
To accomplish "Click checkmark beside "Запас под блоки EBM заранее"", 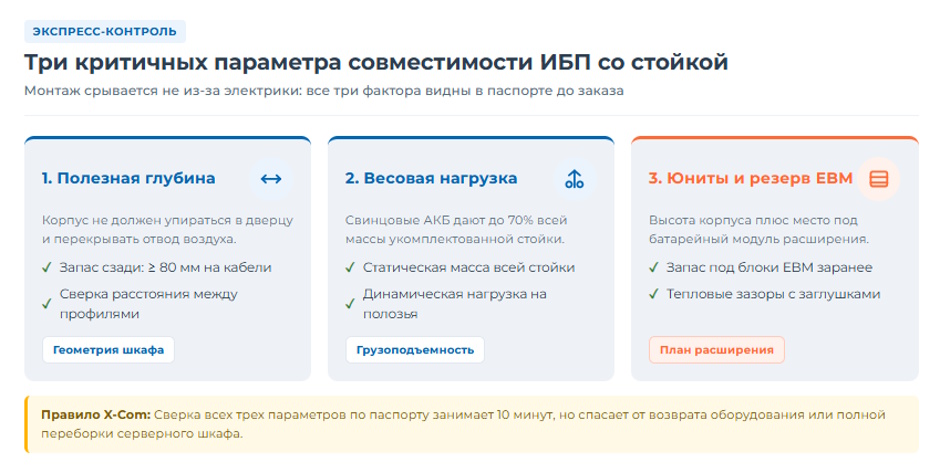I will pyautogui.click(x=654, y=267).
